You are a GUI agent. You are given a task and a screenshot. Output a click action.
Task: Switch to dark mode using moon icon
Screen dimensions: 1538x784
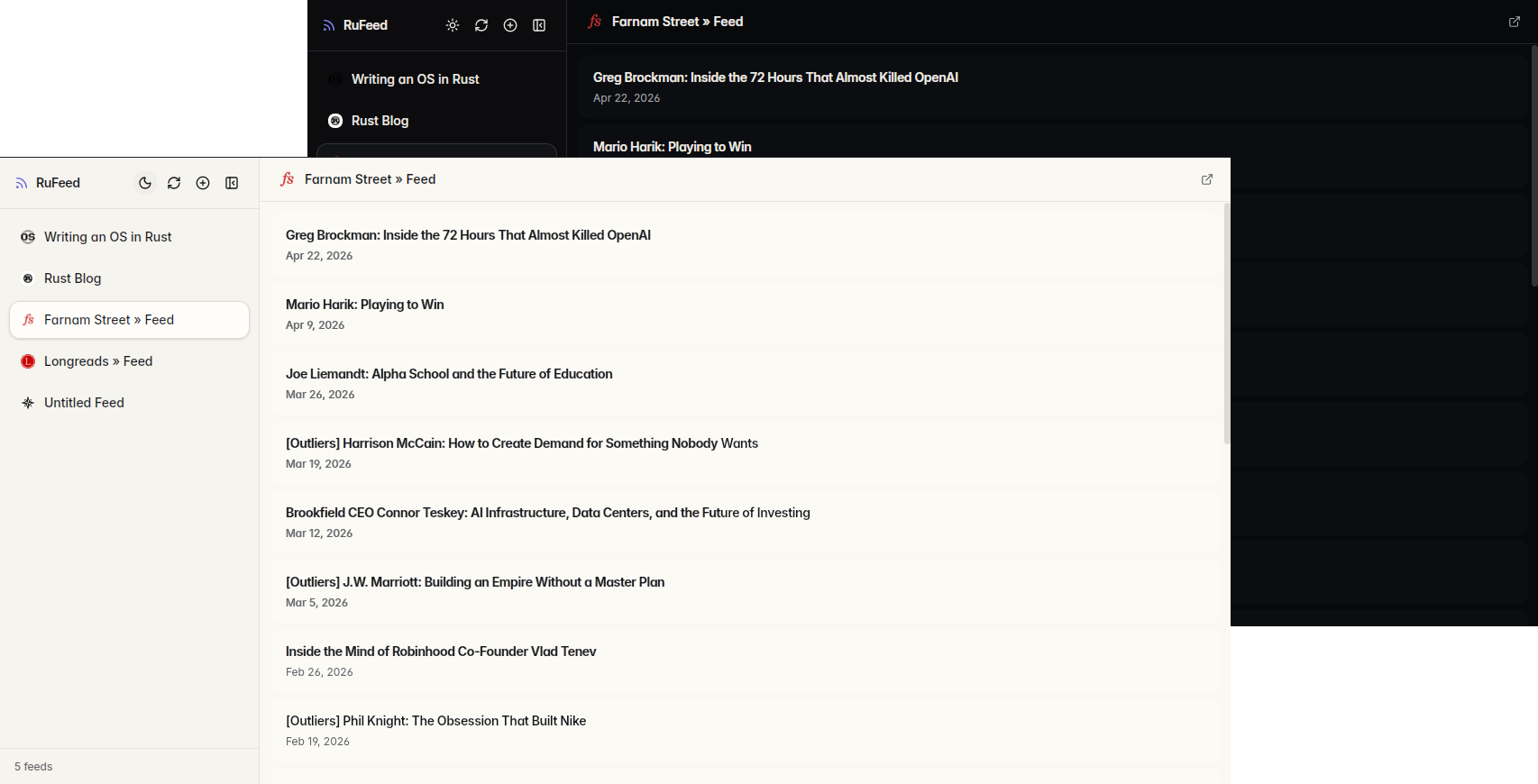tap(145, 183)
